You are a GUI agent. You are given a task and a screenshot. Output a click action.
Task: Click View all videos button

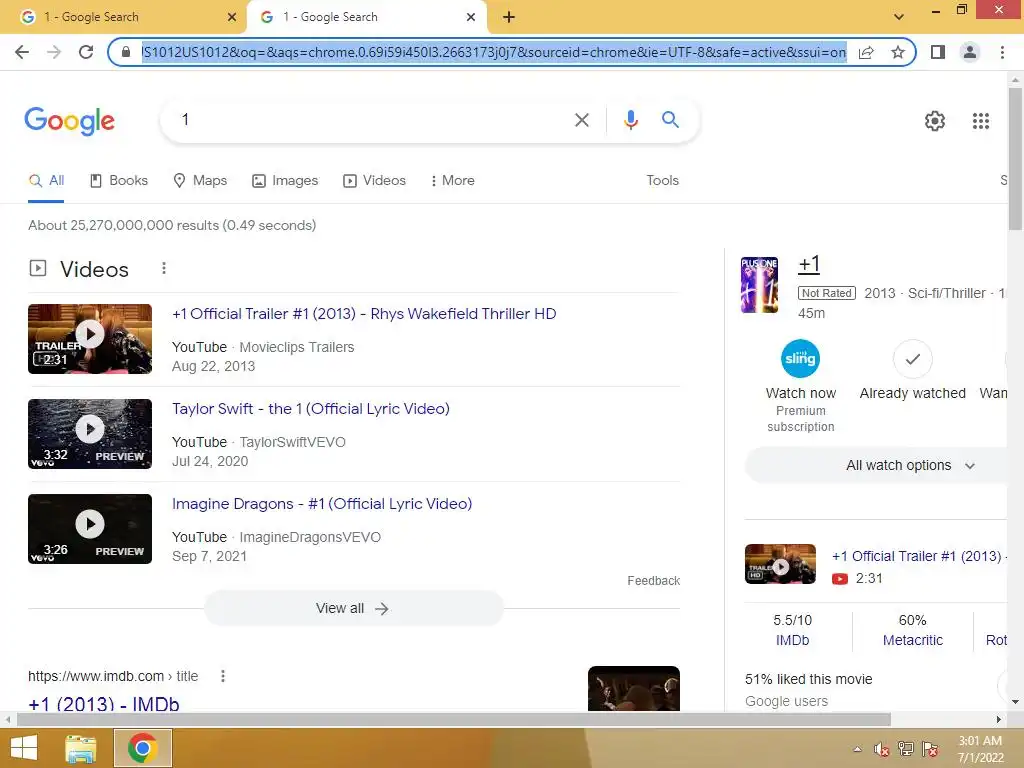click(353, 608)
